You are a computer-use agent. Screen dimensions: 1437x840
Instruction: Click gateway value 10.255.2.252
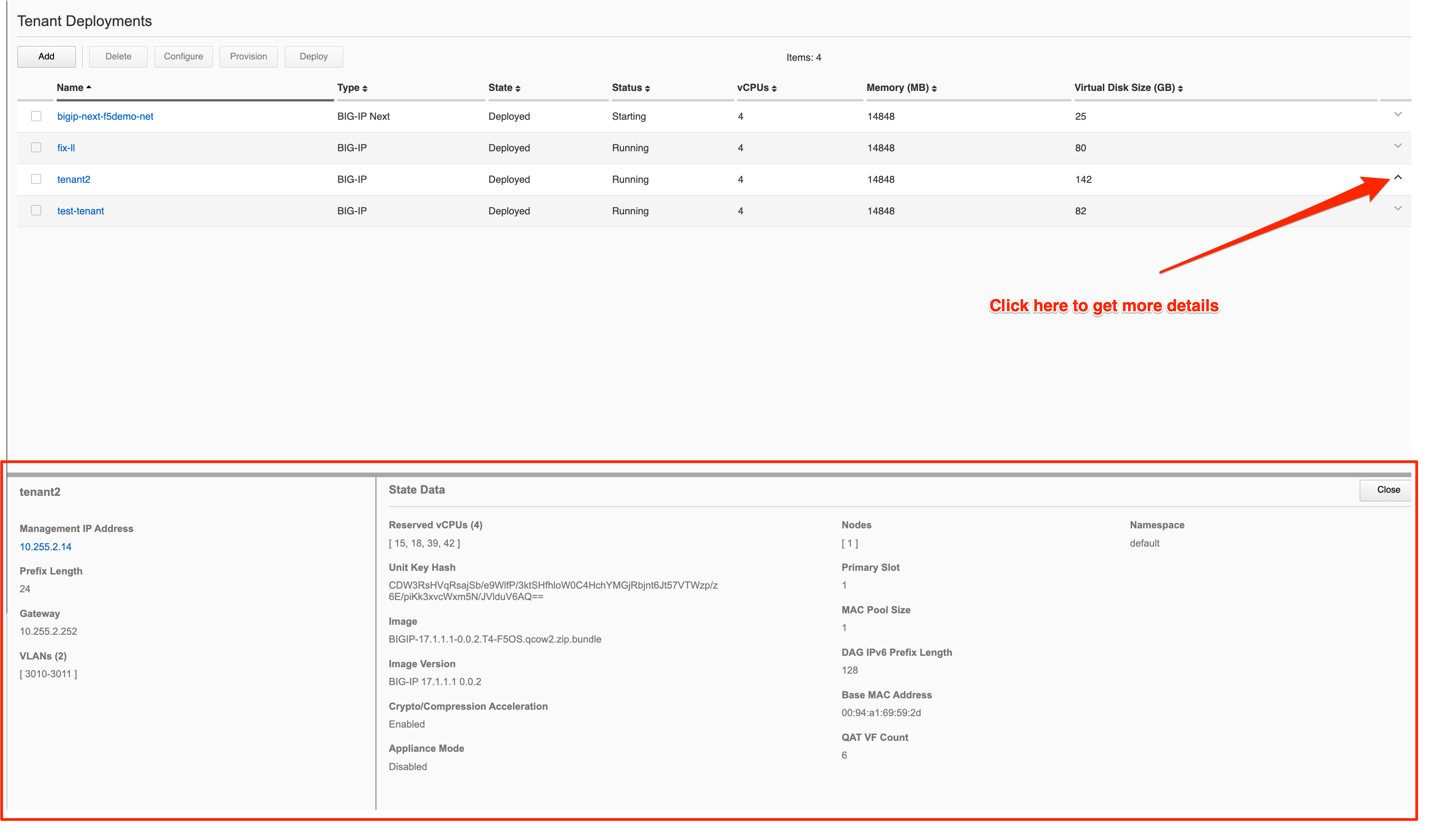coord(48,632)
